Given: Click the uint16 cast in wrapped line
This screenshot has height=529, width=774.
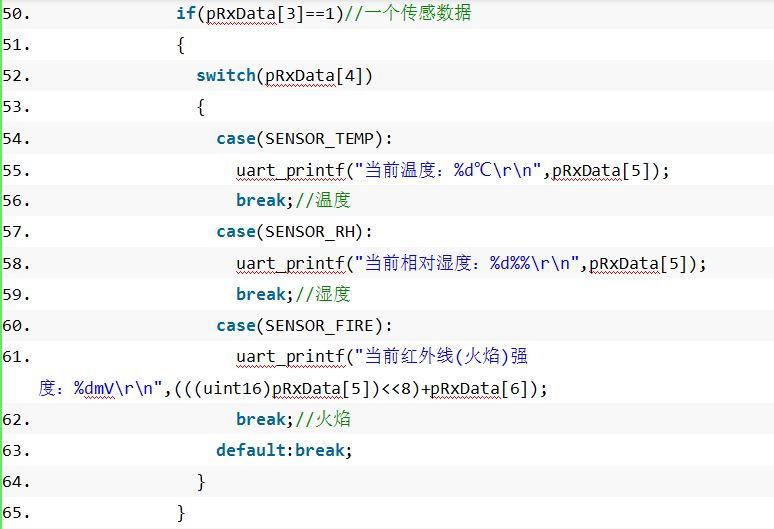Looking at the screenshot, I should coord(232,388).
